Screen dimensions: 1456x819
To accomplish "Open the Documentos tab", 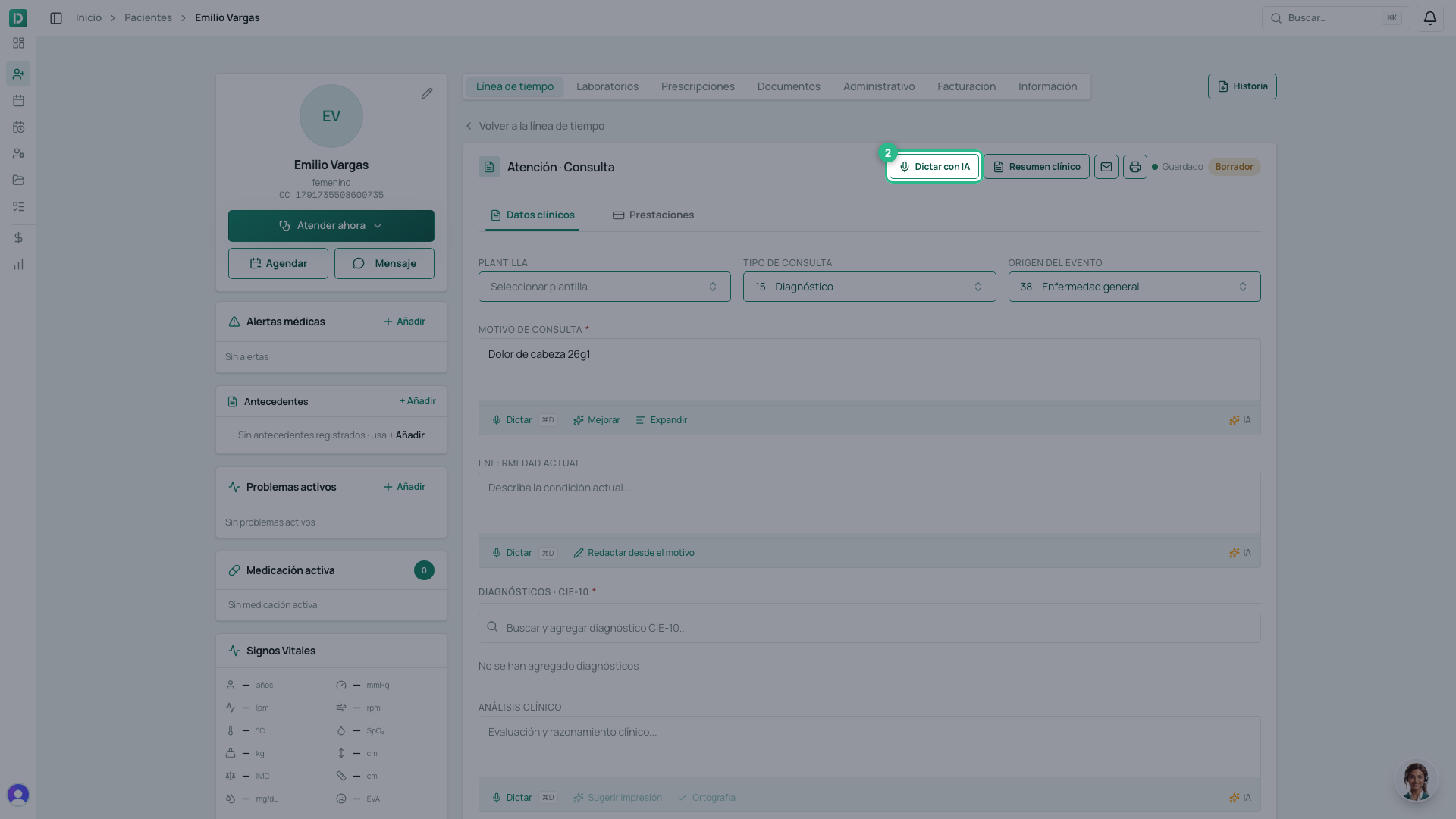I will (x=789, y=86).
